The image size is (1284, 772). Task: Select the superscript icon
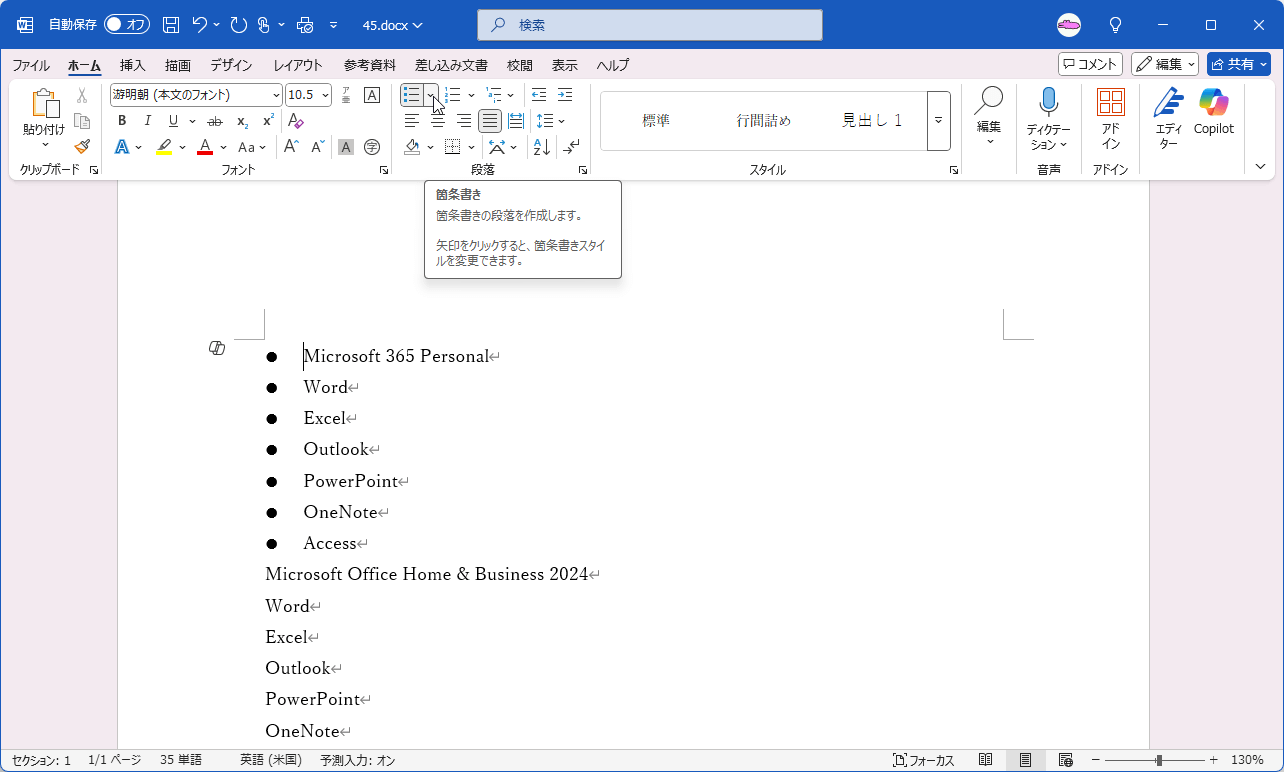click(x=267, y=121)
